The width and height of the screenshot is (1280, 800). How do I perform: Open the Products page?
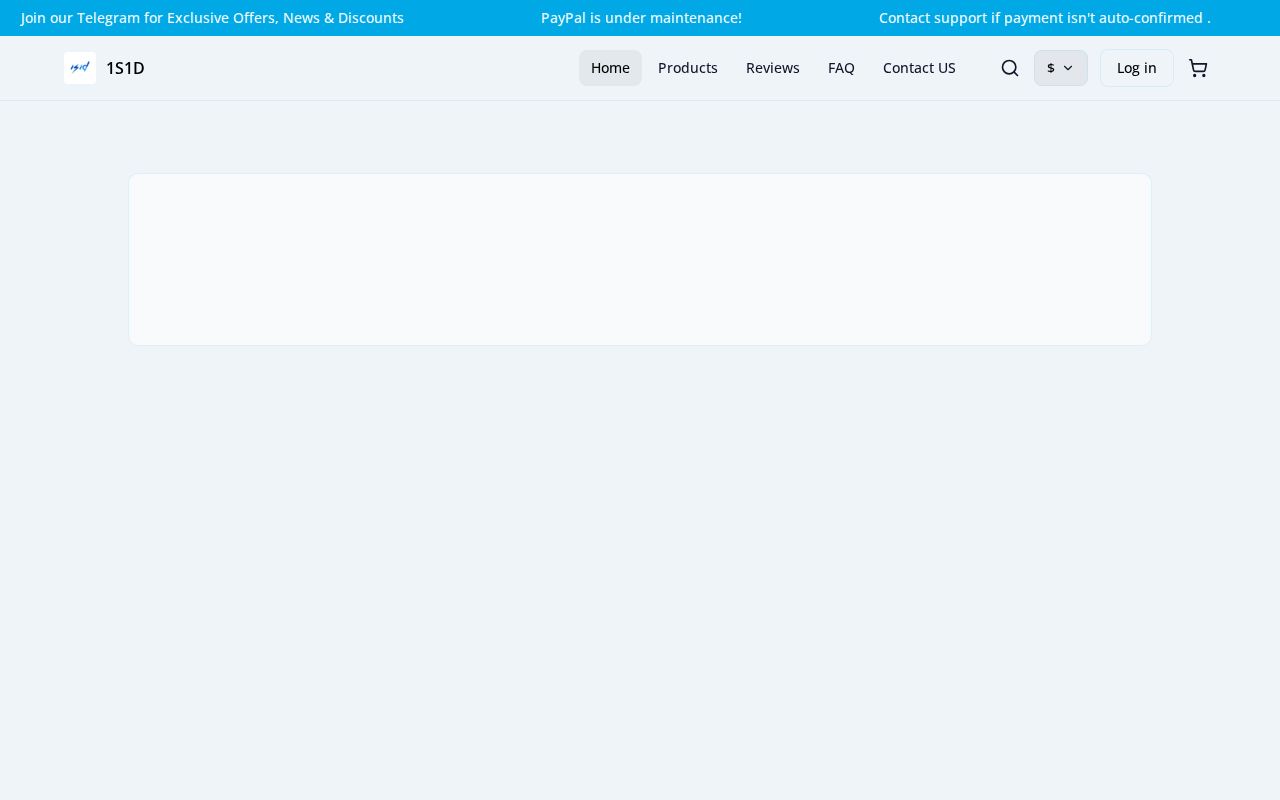tap(688, 68)
